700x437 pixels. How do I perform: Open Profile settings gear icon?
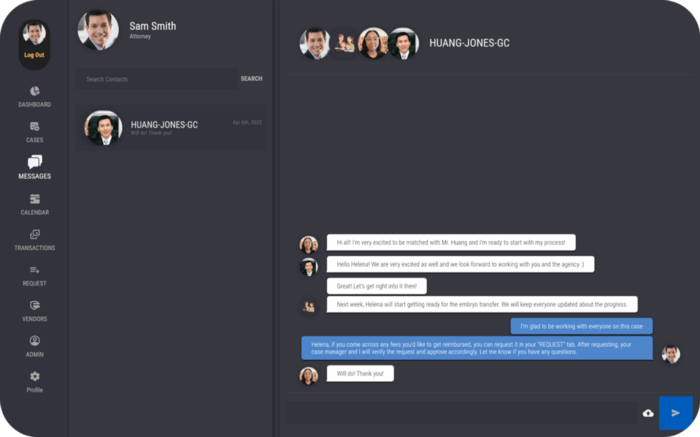[x=34, y=376]
